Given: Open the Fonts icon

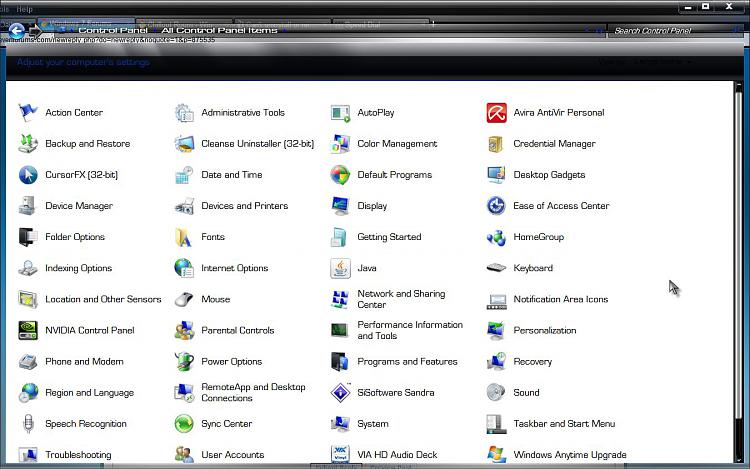Looking at the screenshot, I should coord(184,237).
